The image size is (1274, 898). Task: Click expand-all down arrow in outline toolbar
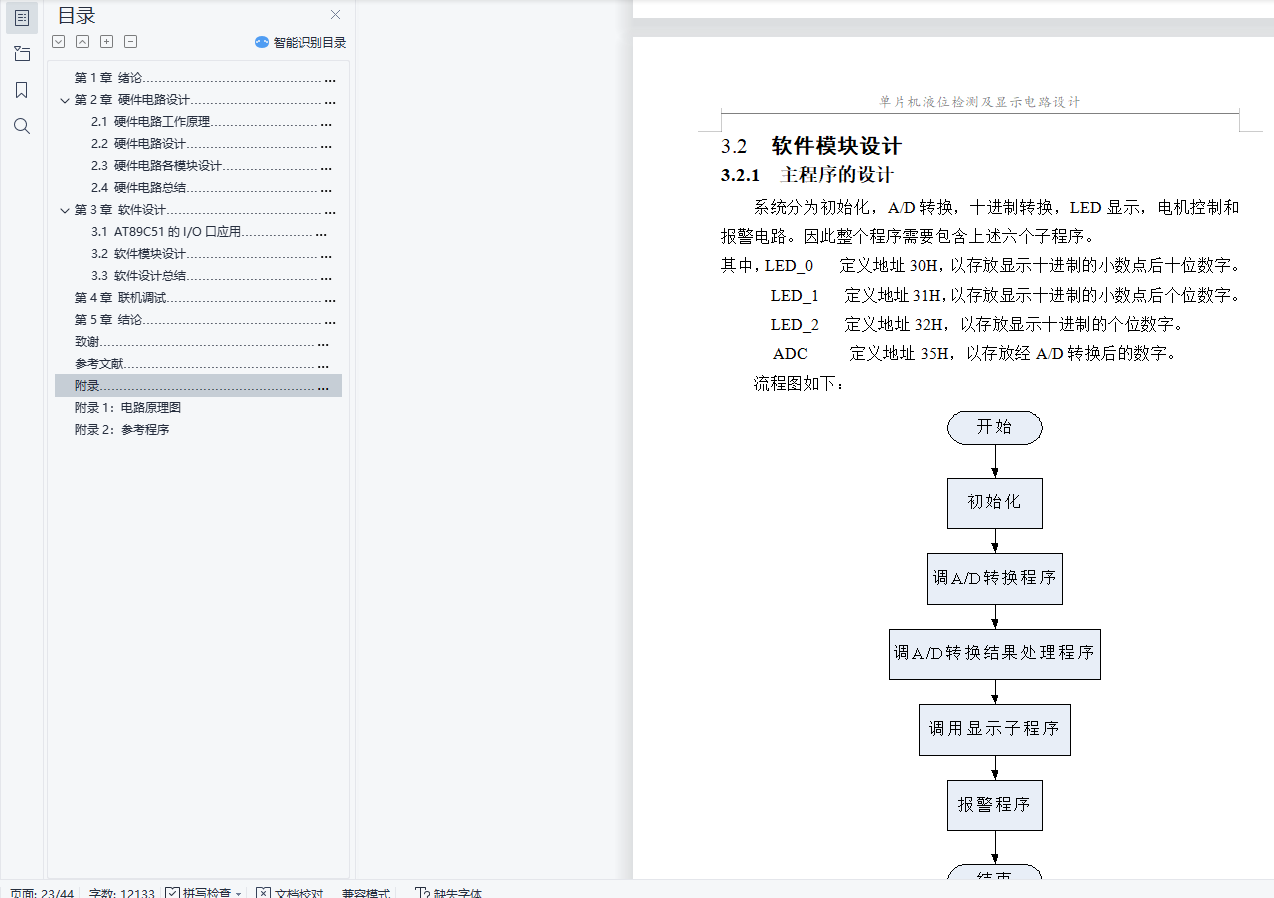[58, 42]
